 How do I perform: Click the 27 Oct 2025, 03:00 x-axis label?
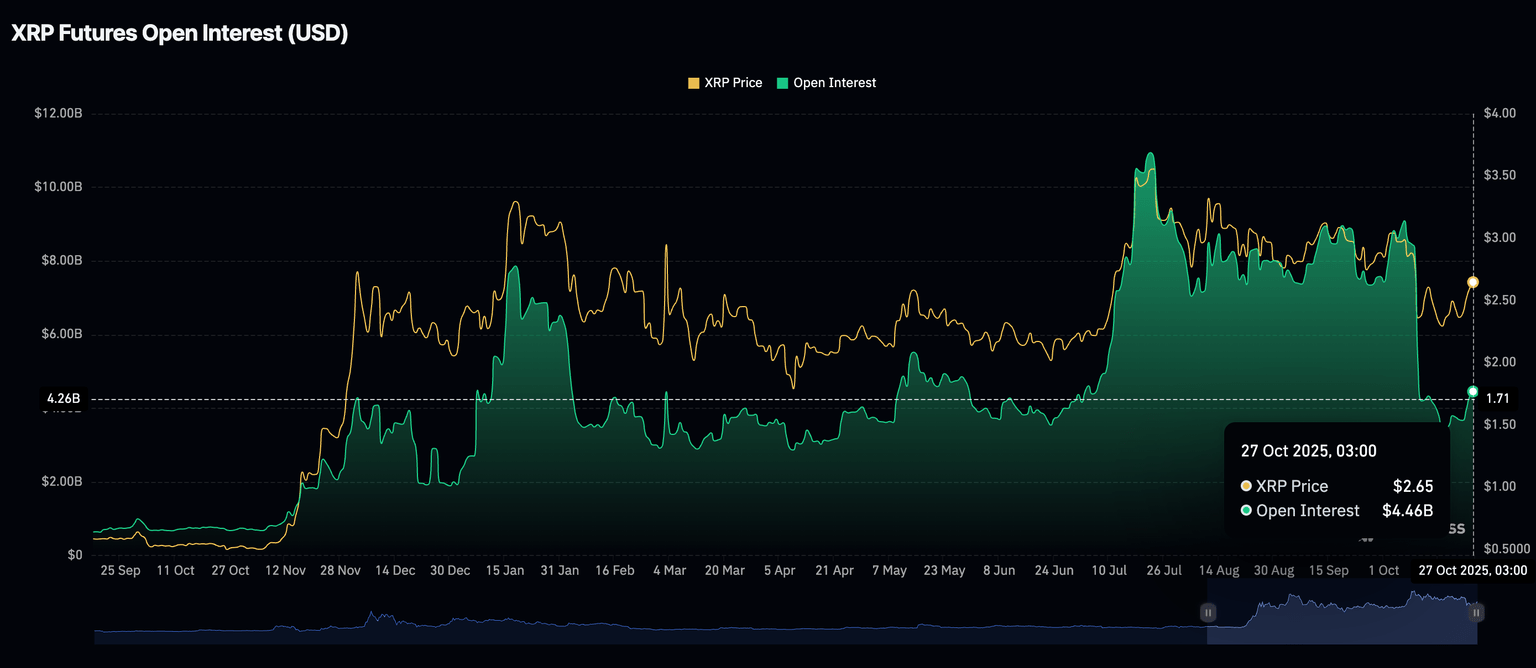[x=1473, y=570]
